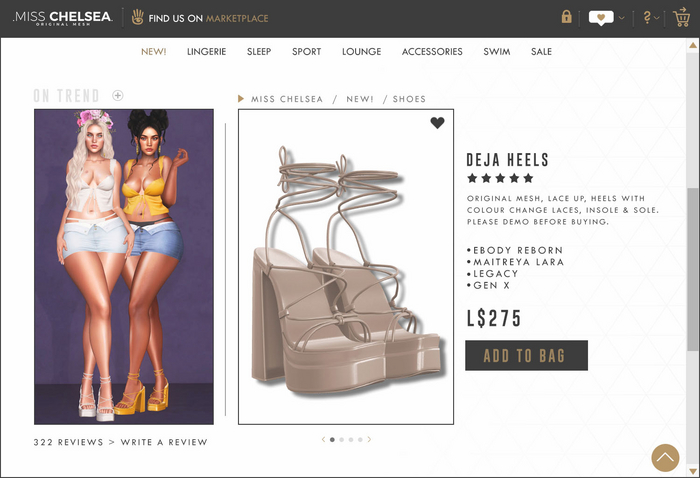Click the Write a Review link
Viewport: 700px width, 478px height.
click(164, 442)
